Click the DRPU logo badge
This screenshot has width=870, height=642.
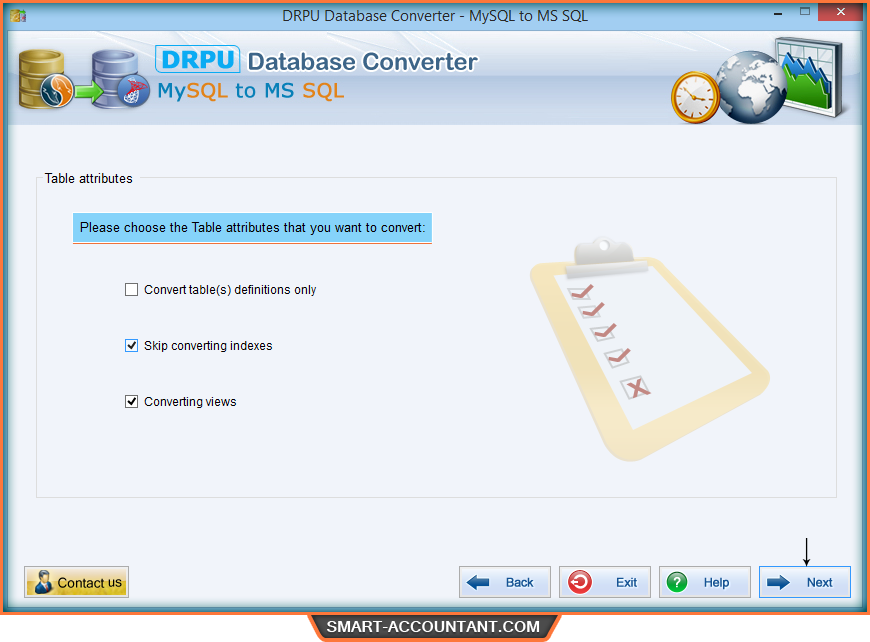(x=198, y=59)
